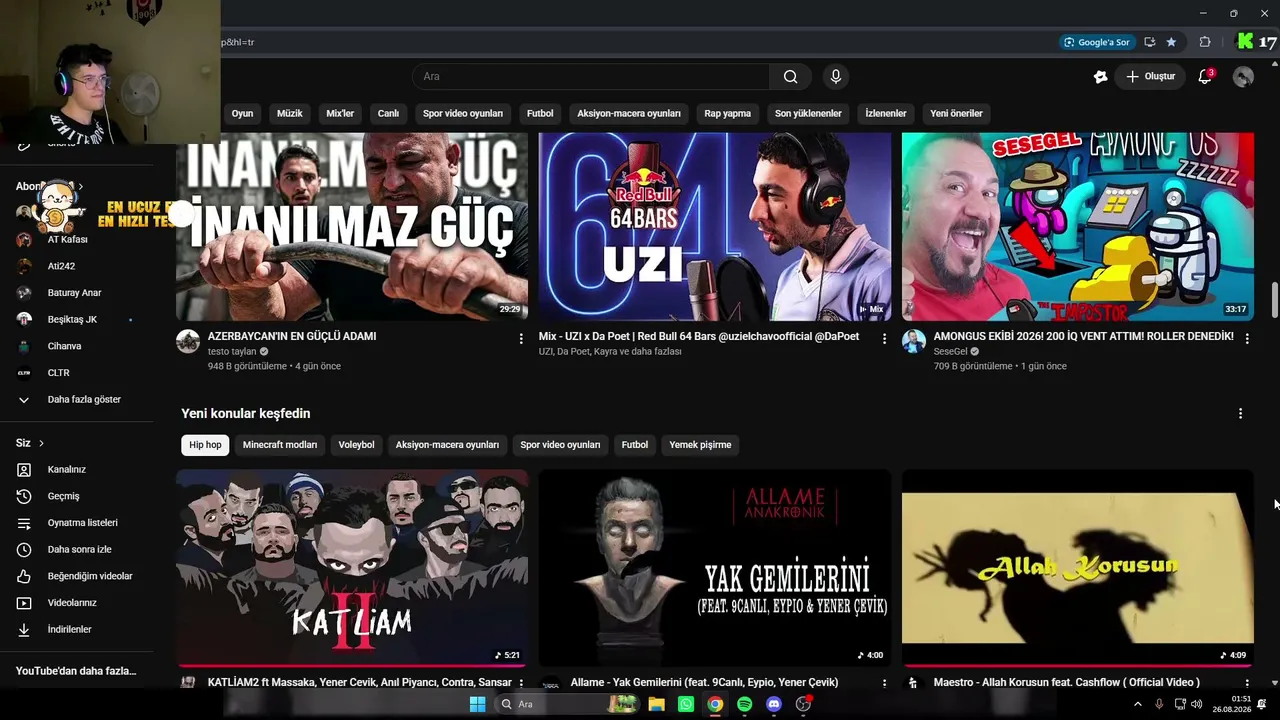Image resolution: width=1280 pixels, height=720 pixels.
Task: Select the Yemek pişirme topic chip
Action: click(700, 445)
